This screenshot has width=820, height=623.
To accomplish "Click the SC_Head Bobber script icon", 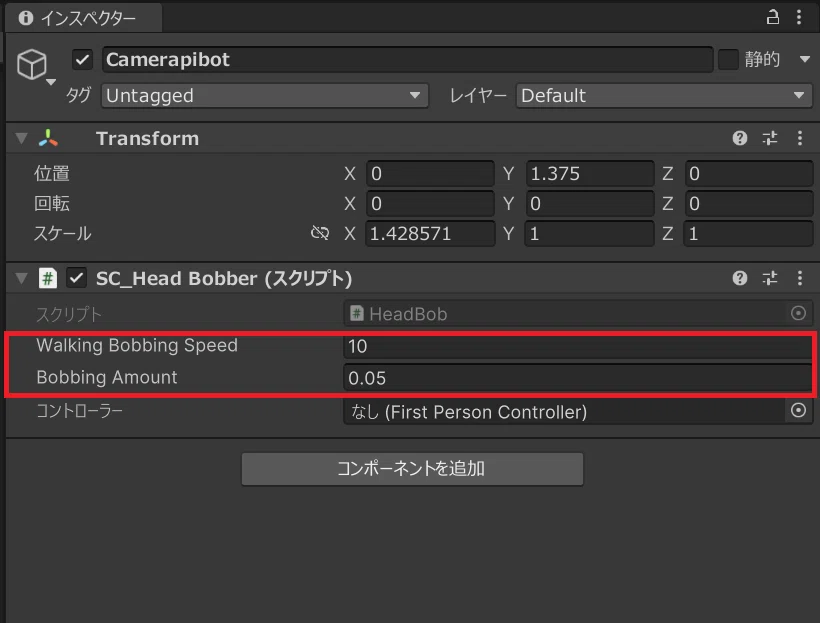I will click(48, 278).
